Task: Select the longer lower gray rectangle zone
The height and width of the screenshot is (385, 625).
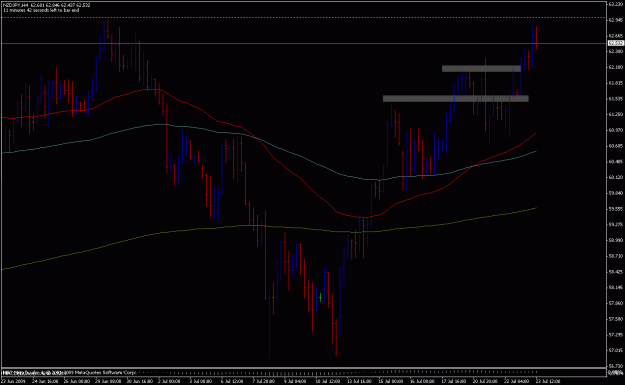Action: 456,98
